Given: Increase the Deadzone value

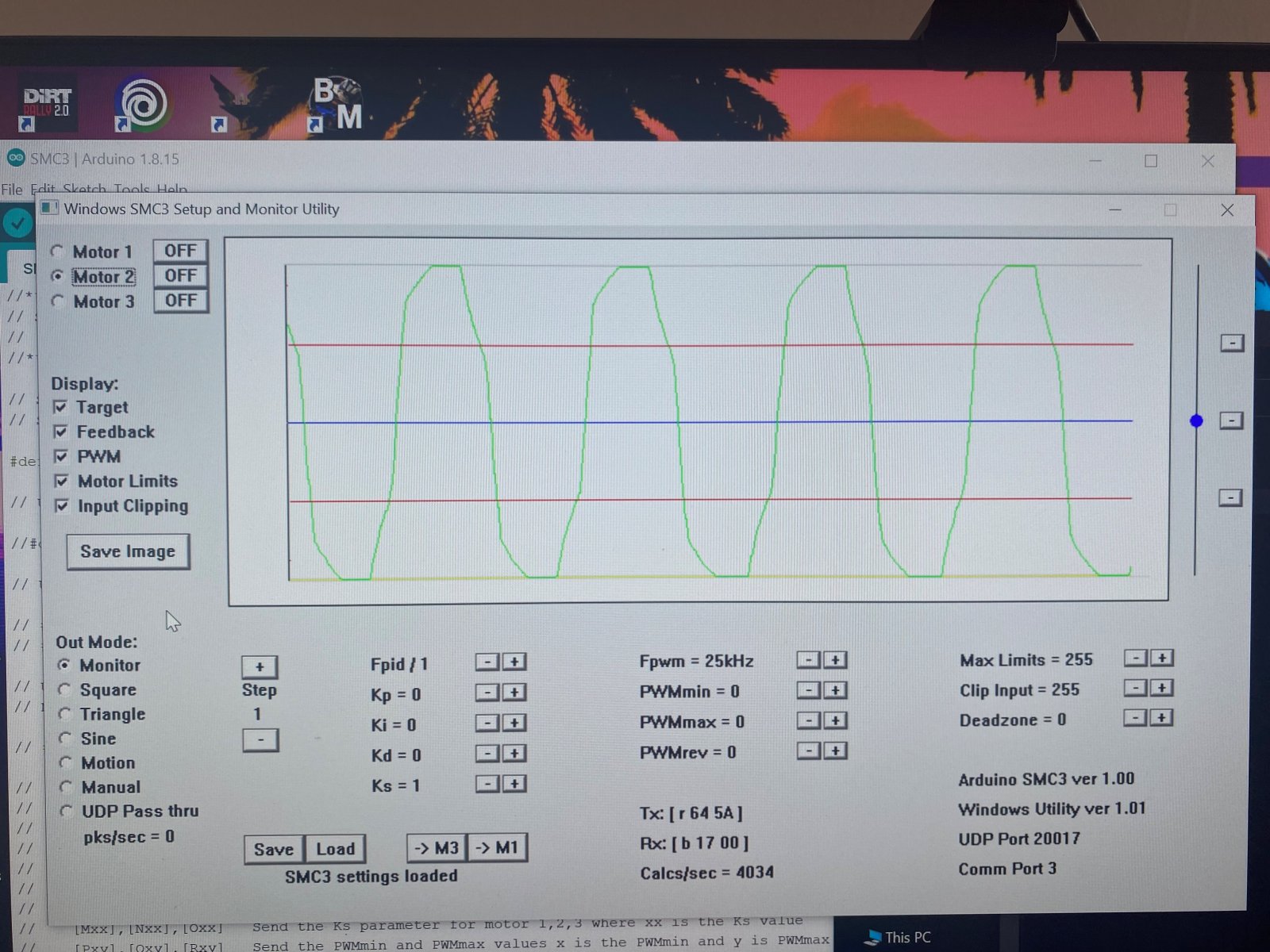Looking at the screenshot, I should 1162,718.
